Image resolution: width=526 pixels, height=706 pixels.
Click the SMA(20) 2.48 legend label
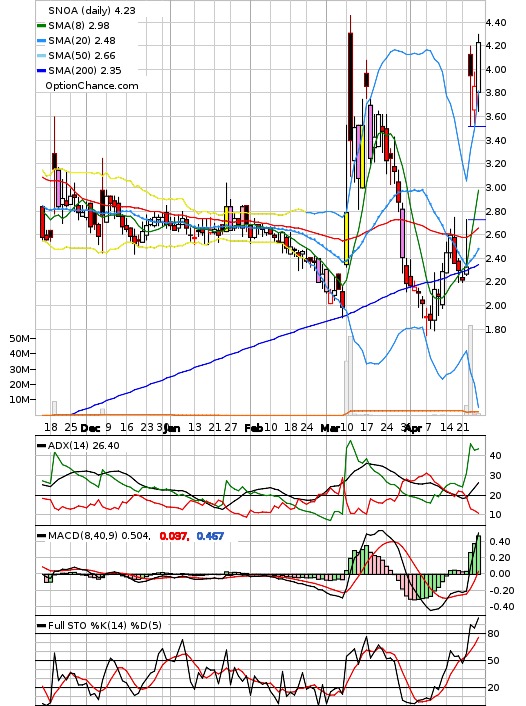click(x=82, y=41)
